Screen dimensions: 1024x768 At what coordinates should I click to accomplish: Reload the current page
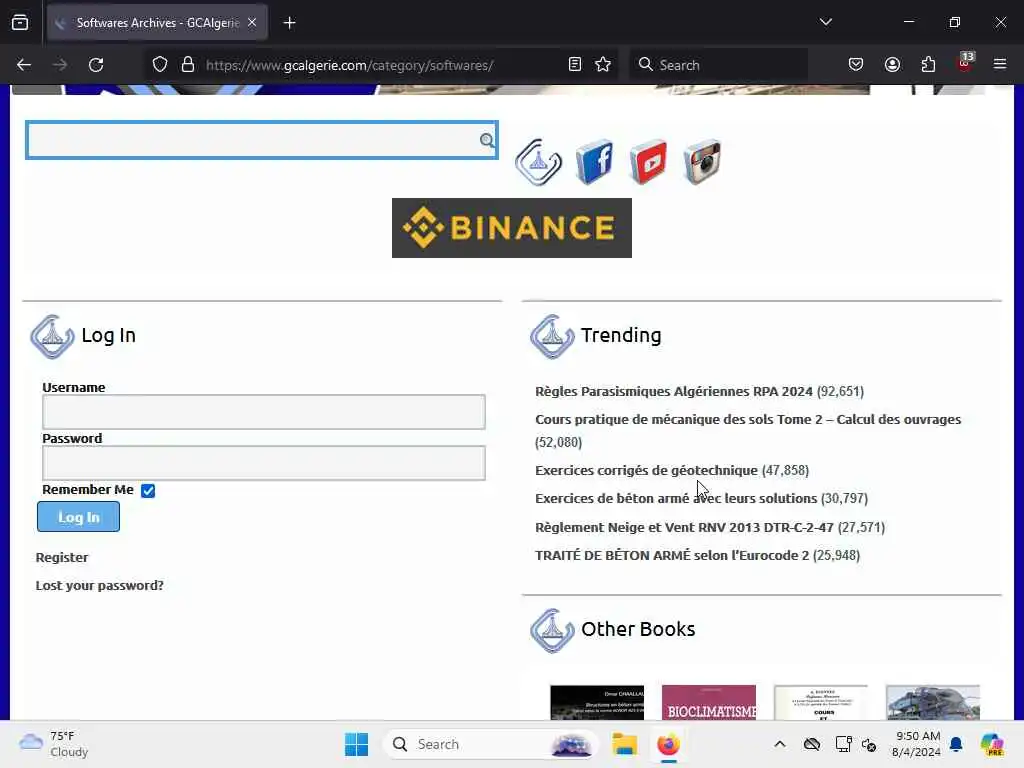pos(96,65)
